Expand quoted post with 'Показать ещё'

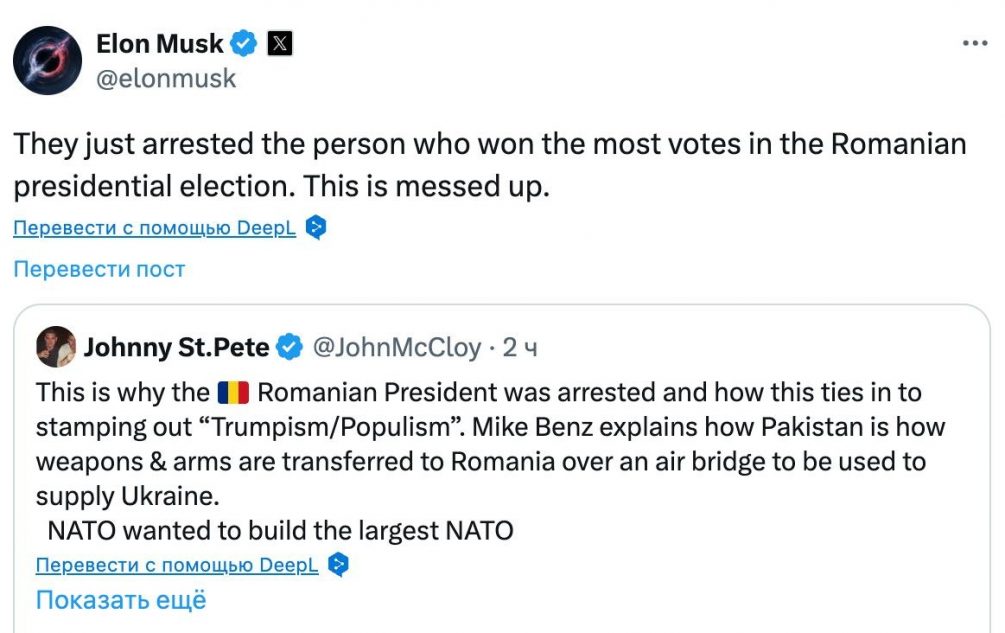tap(121, 600)
